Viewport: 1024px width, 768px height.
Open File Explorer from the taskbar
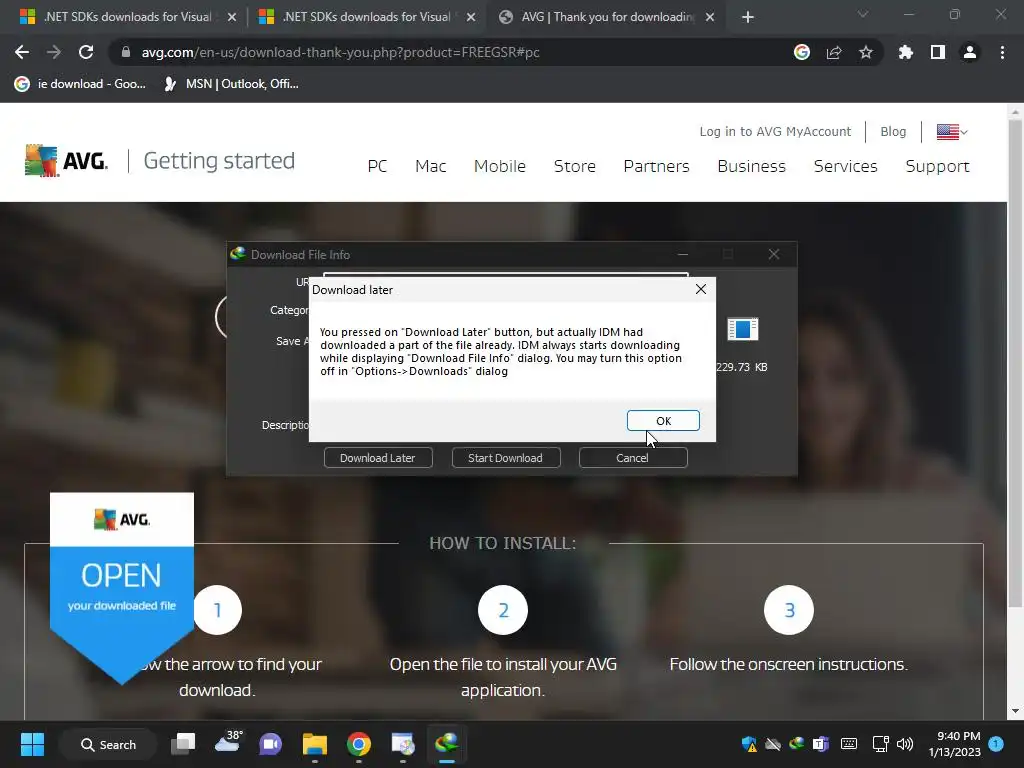(315, 744)
